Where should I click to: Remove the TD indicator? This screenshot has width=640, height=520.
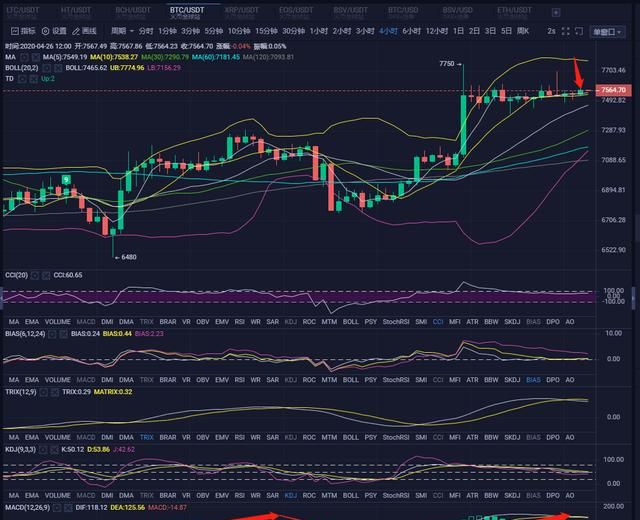pos(33,78)
